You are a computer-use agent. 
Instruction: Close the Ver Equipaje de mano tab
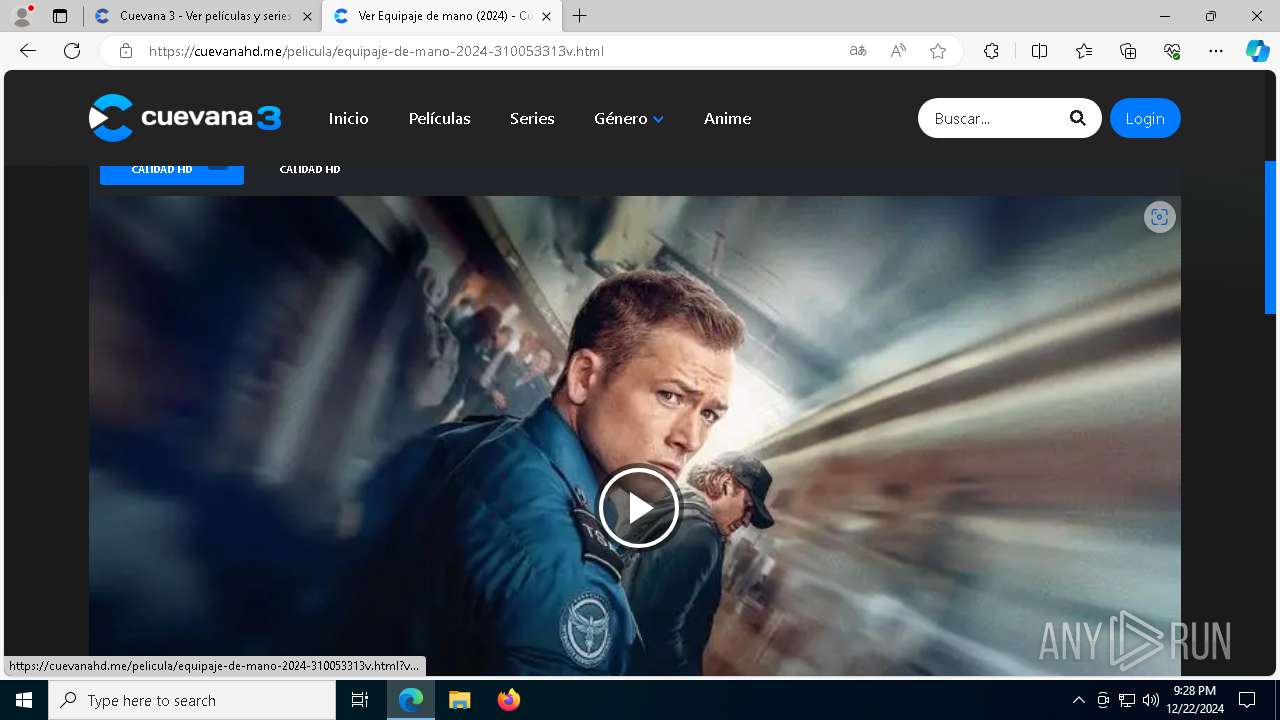click(546, 16)
